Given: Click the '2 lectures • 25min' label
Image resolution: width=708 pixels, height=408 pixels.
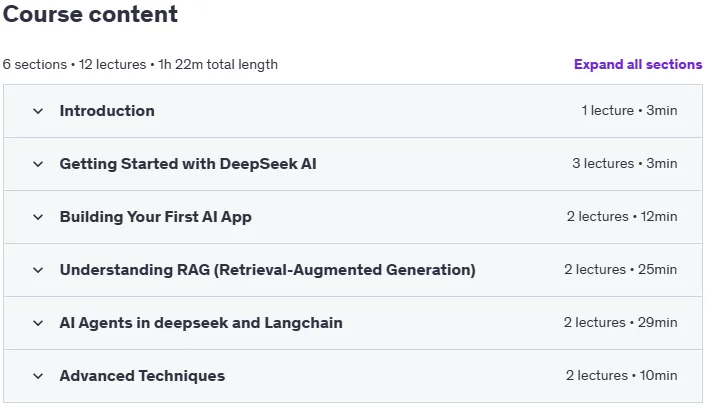Looking at the screenshot, I should click(621, 269).
